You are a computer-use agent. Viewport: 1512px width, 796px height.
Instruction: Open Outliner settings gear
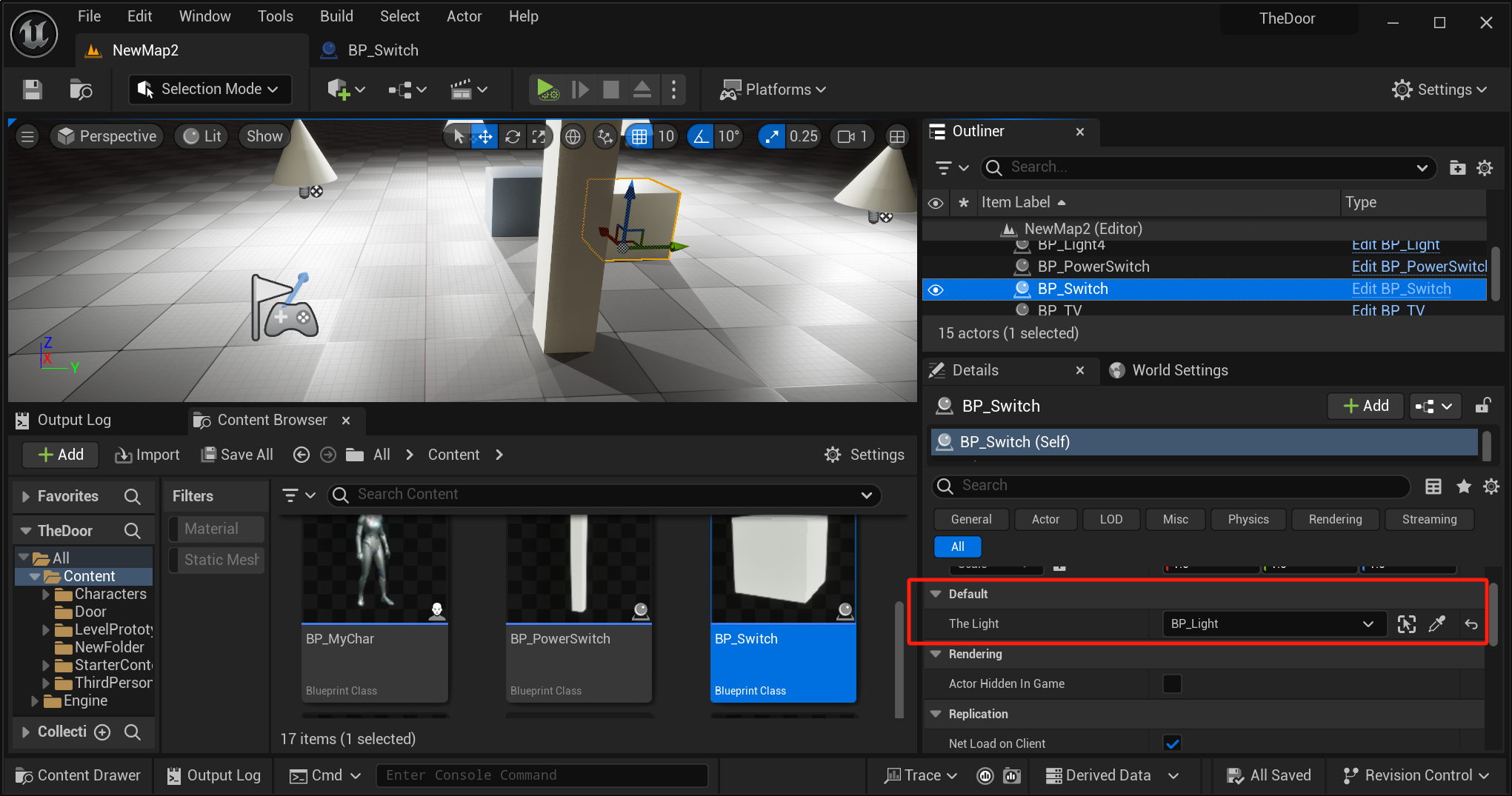coord(1485,168)
